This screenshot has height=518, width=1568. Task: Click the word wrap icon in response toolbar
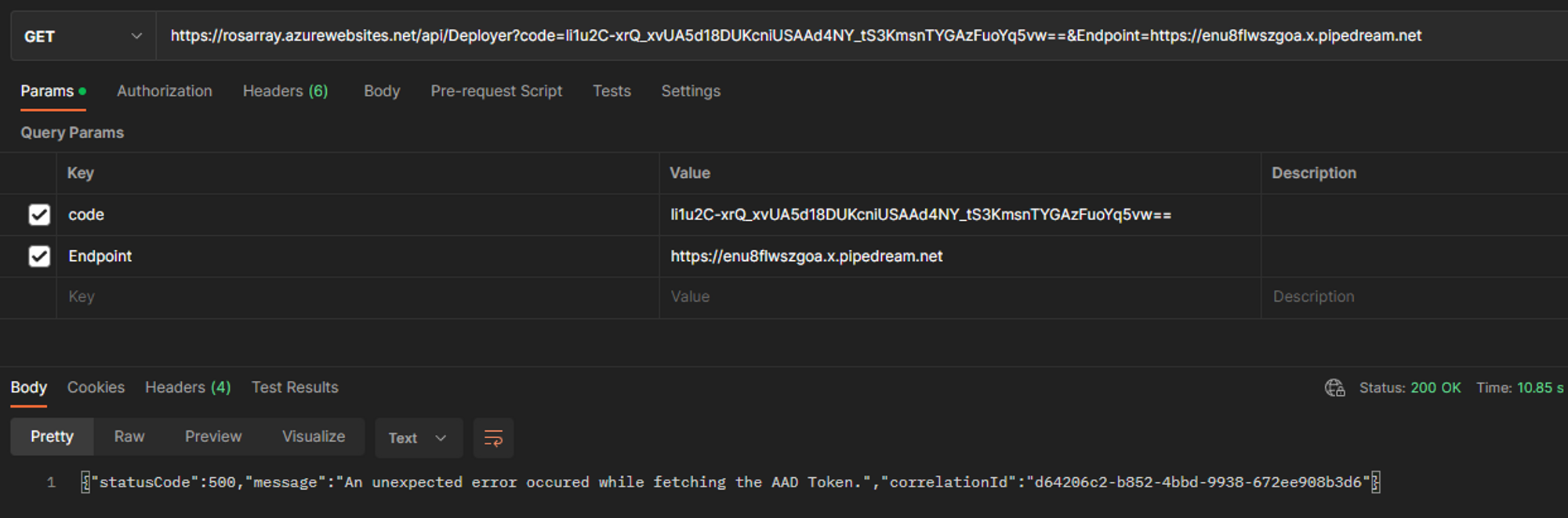[493, 438]
